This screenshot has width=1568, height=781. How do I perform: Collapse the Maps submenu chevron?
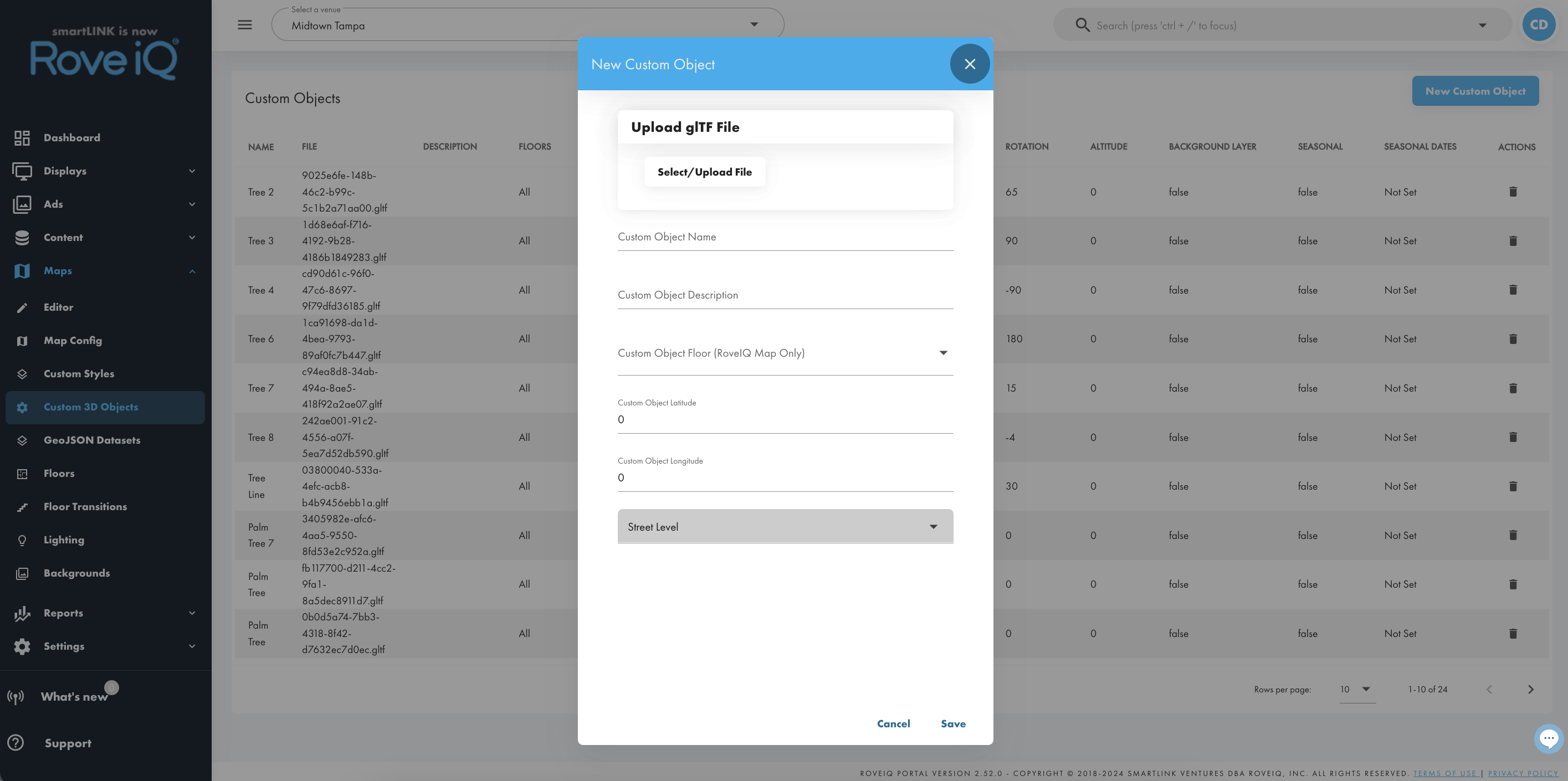point(192,271)
